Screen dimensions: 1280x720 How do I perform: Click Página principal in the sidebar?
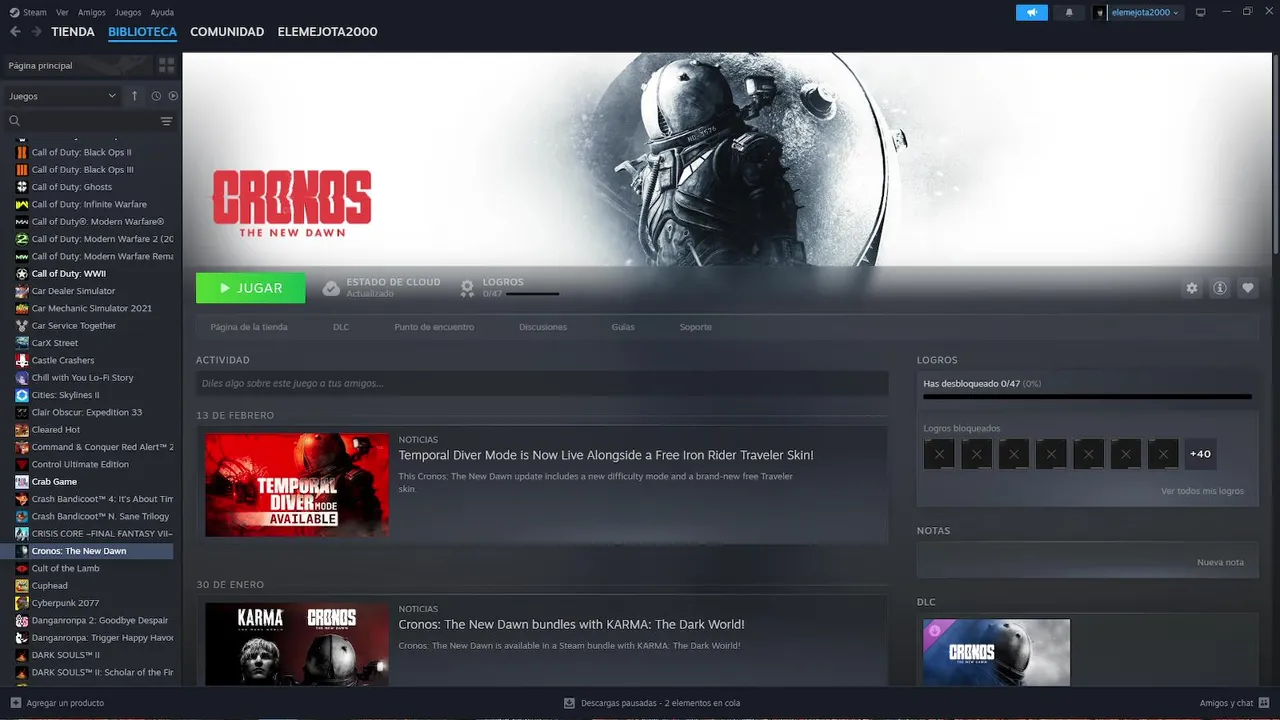tap(40, 65)
